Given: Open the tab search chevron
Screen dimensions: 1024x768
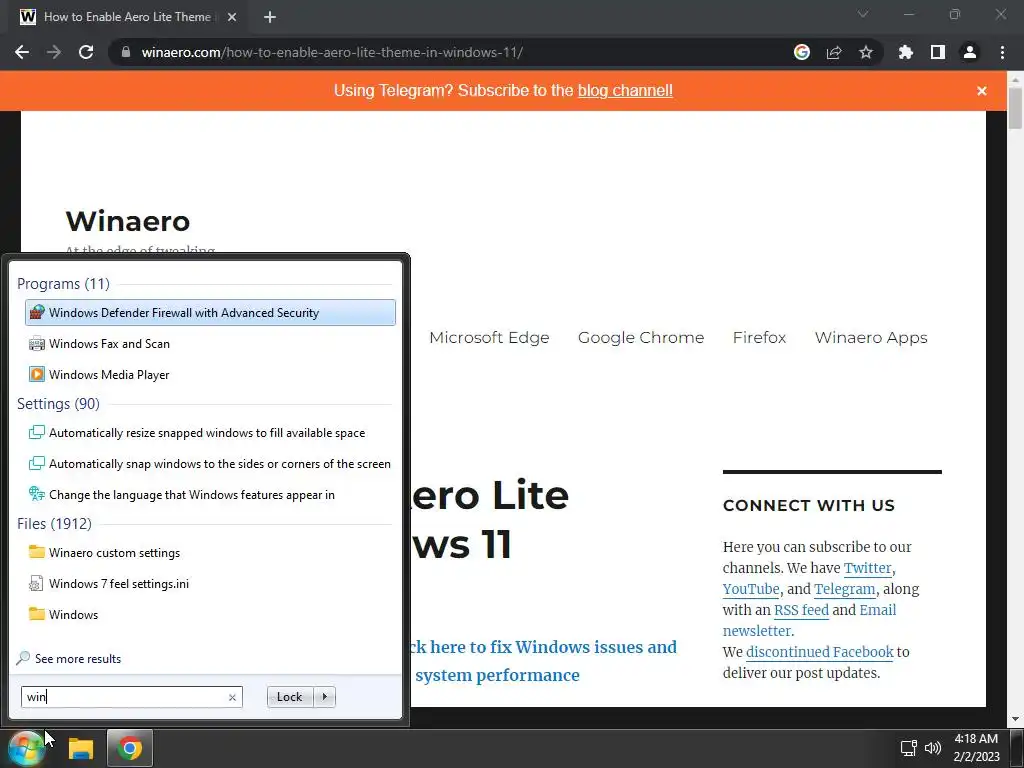Looking at the screenshot, I should [x=863, y=14].
